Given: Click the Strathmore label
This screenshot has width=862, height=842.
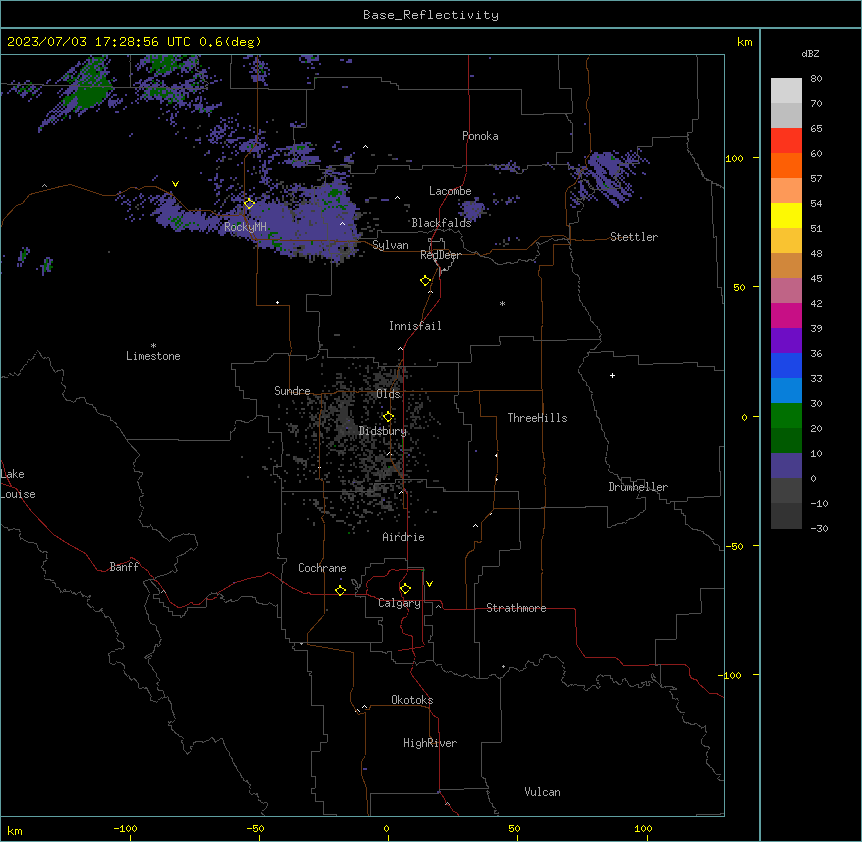Looking at the screenshot, I should pos(516,608).
